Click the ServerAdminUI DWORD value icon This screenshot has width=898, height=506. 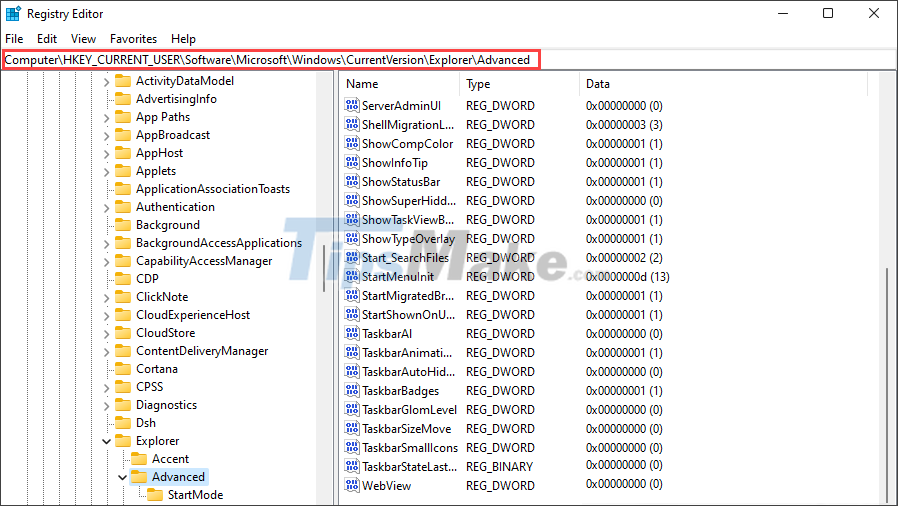352,105
